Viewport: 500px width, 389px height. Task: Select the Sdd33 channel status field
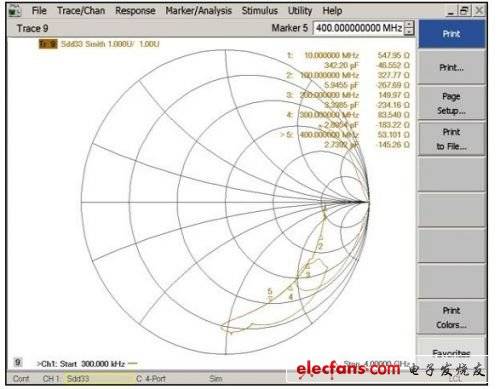(98, 379)
